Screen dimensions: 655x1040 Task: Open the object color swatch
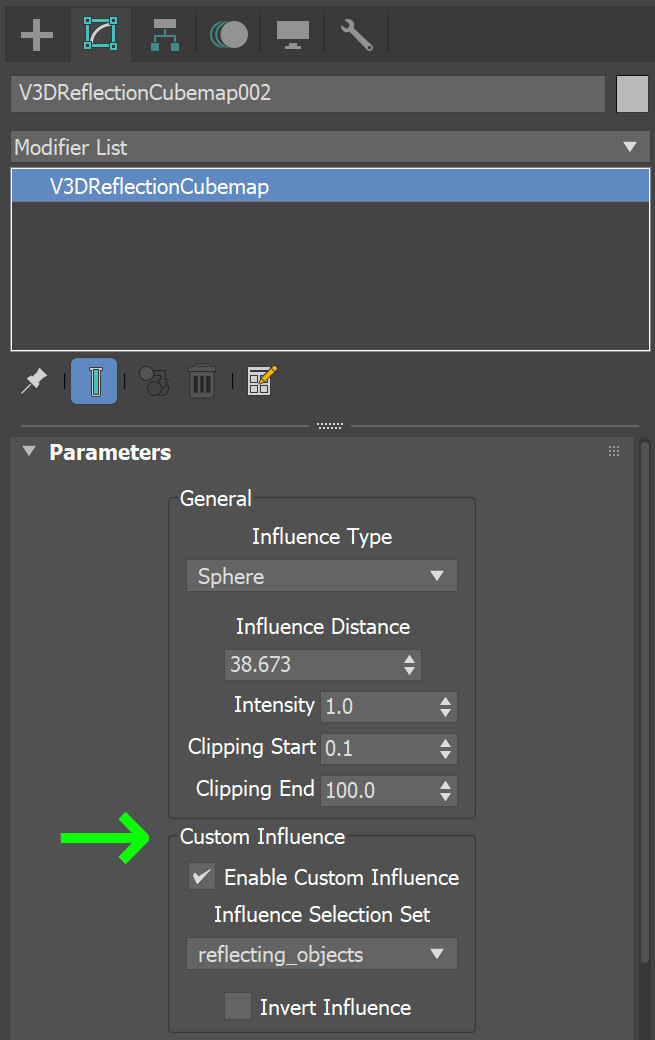[x=632, y=94]
